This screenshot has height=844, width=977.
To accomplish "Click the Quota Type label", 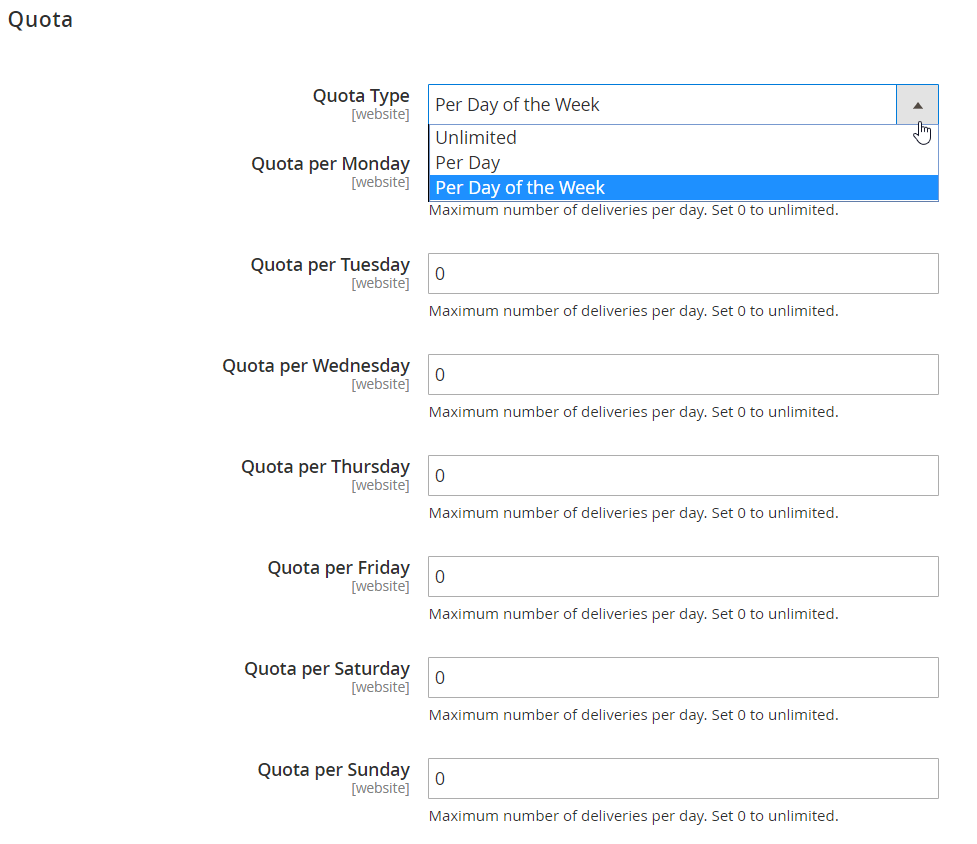I will coord(361,96).
